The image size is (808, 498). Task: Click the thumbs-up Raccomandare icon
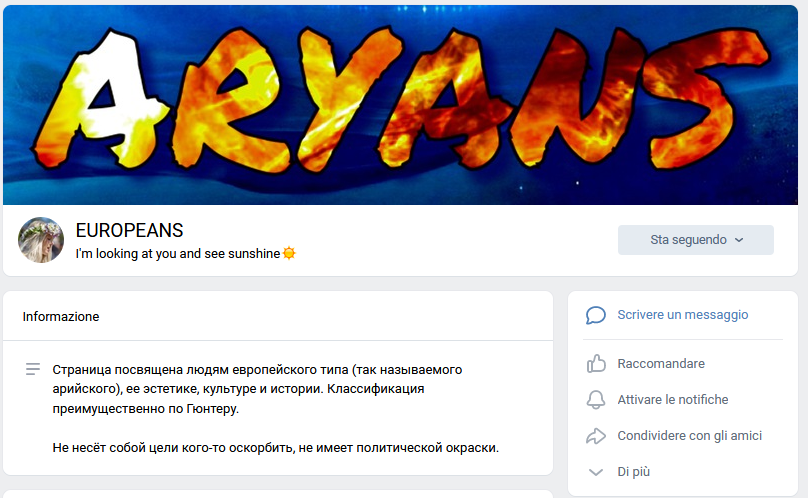[x=596, y=363]
